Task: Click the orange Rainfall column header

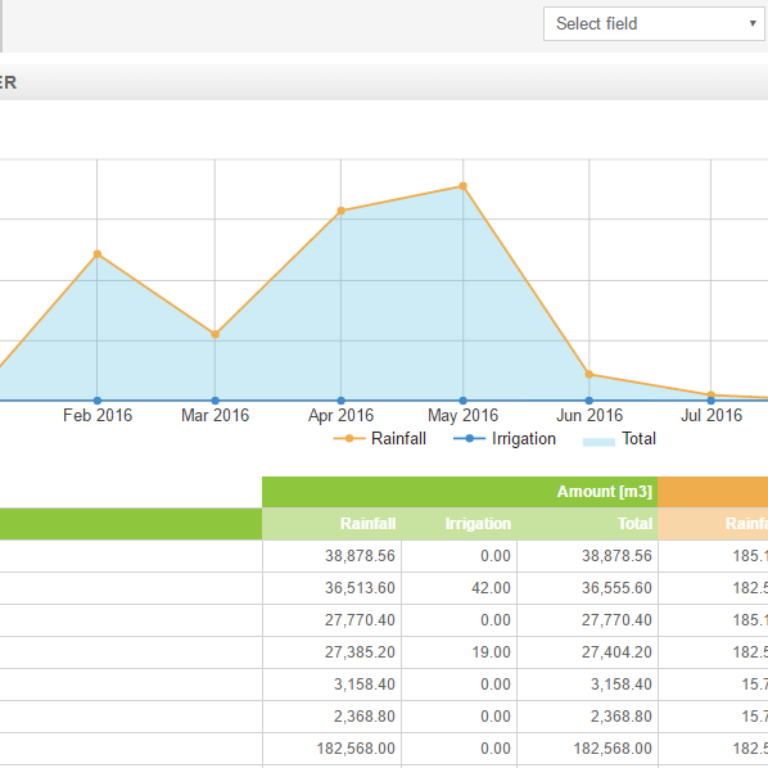Action: (713, 524)
